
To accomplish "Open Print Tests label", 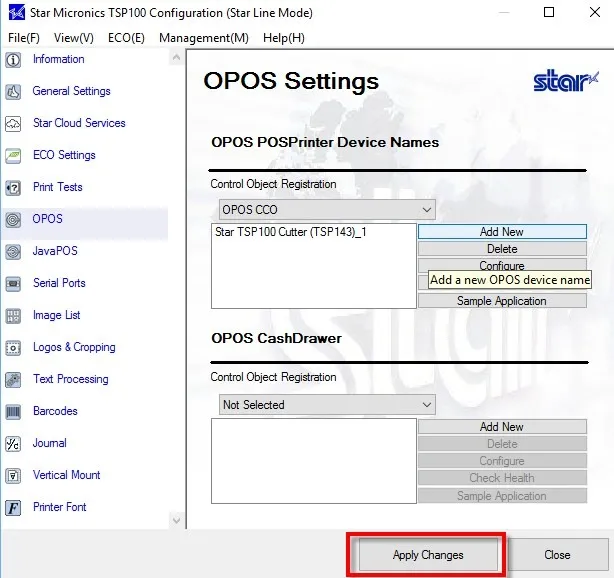I will pos(58,187).
